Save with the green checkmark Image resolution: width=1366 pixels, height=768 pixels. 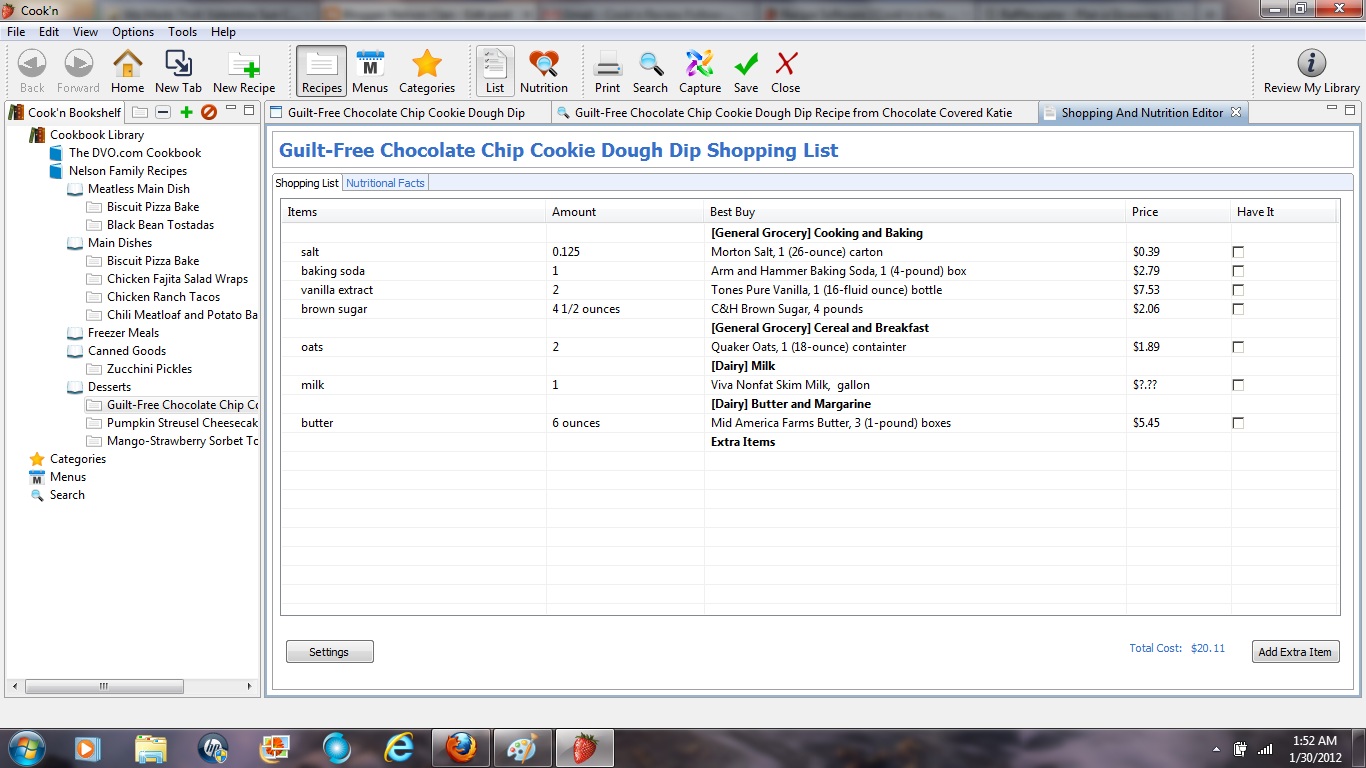pyautogui.click(x=746, y=71)
